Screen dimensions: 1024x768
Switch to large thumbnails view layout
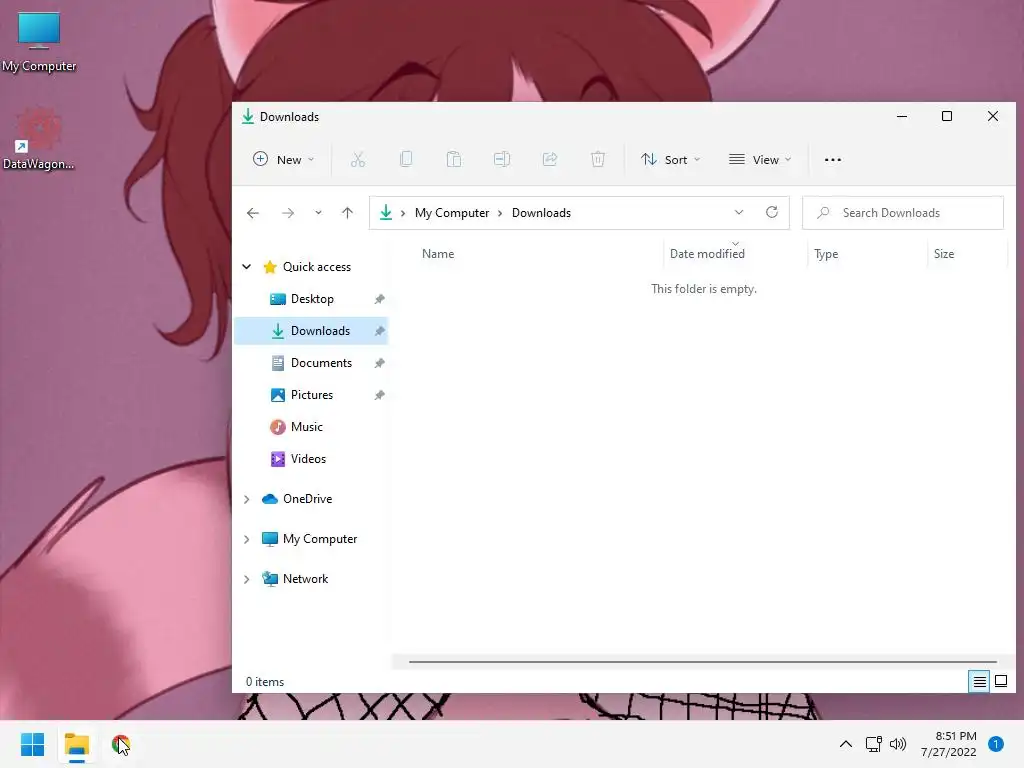tap(1000, 682)
